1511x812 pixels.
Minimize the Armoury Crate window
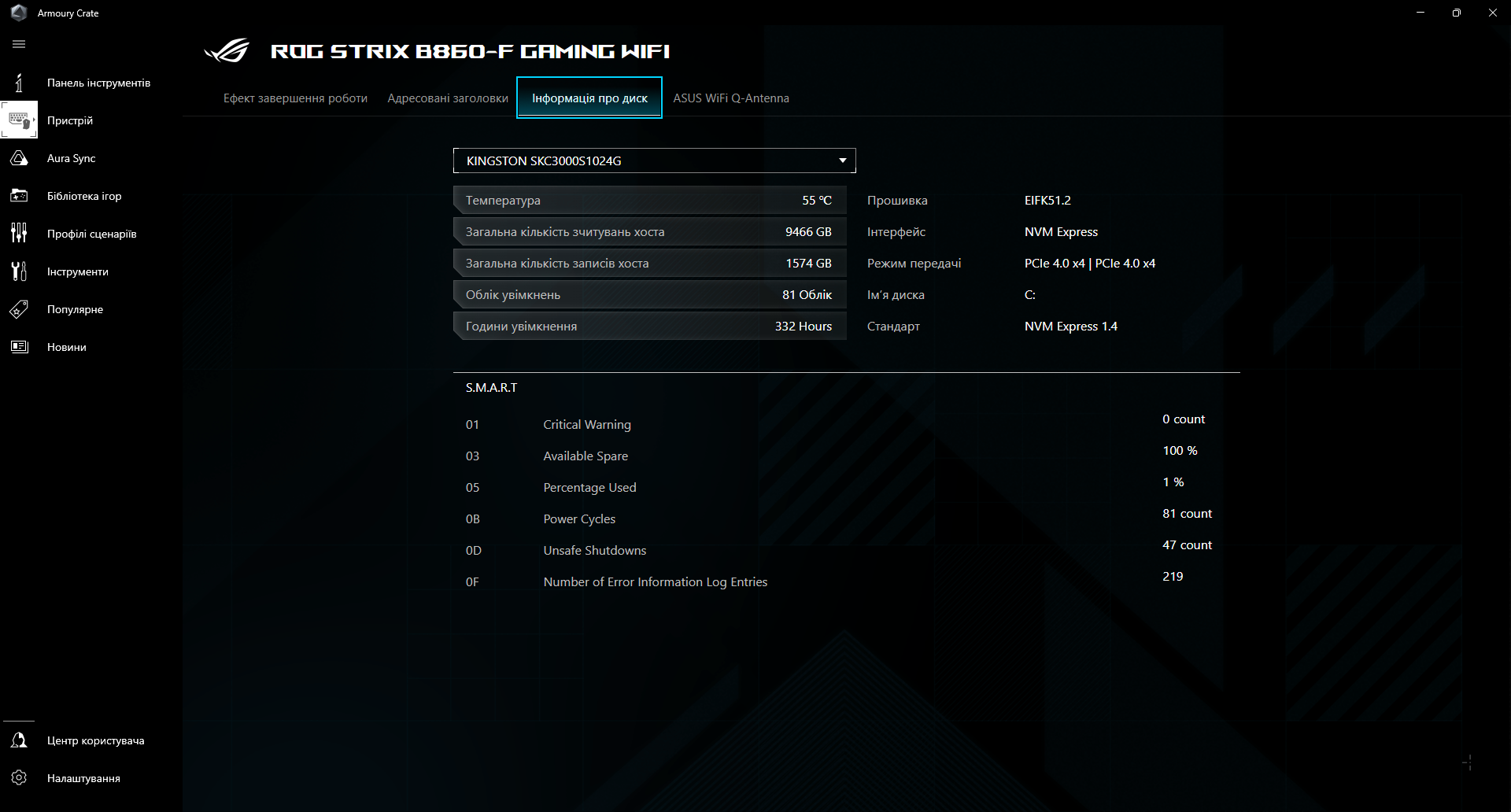(1420, 13)
